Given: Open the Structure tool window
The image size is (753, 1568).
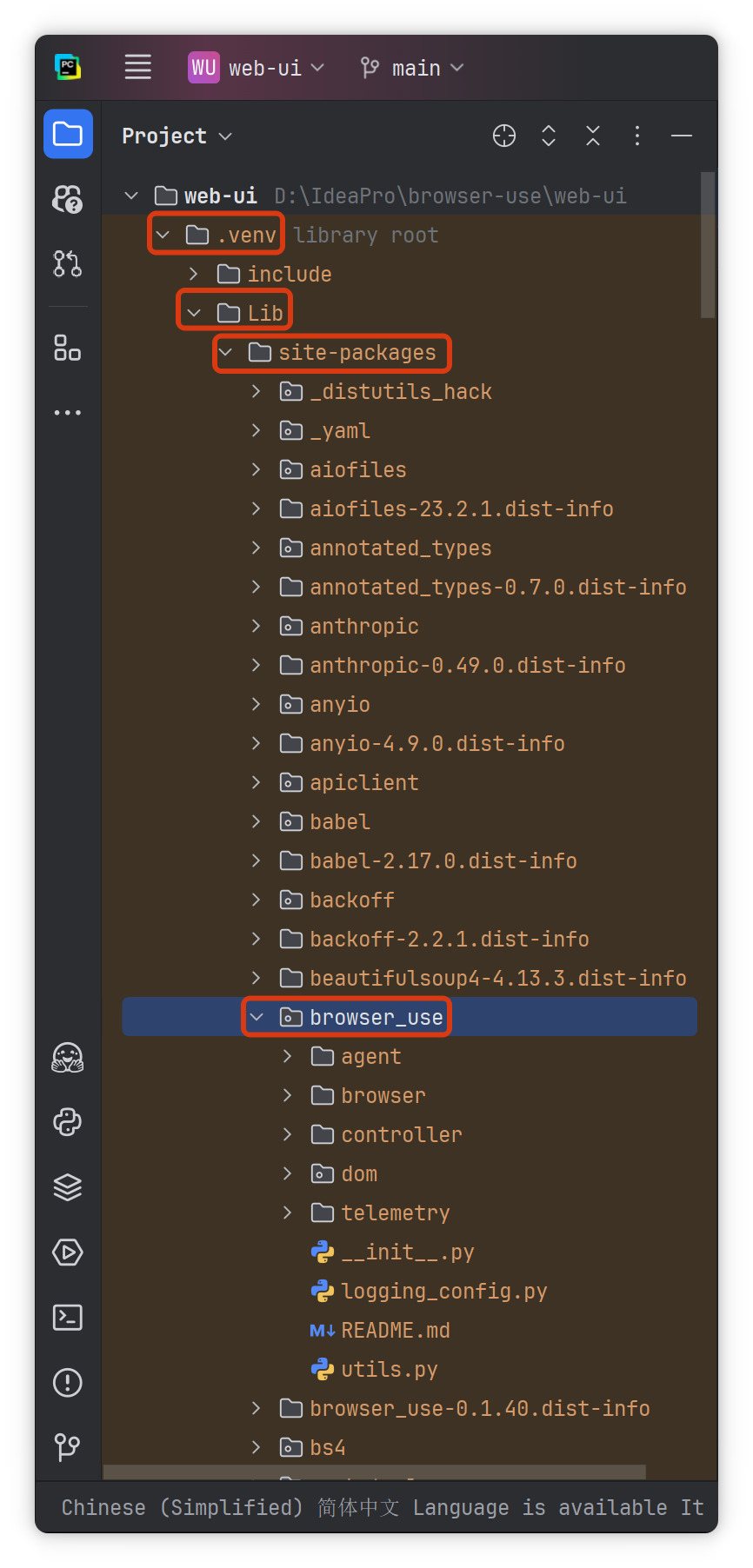Looking at the screenshot, I should coord(68,348).
